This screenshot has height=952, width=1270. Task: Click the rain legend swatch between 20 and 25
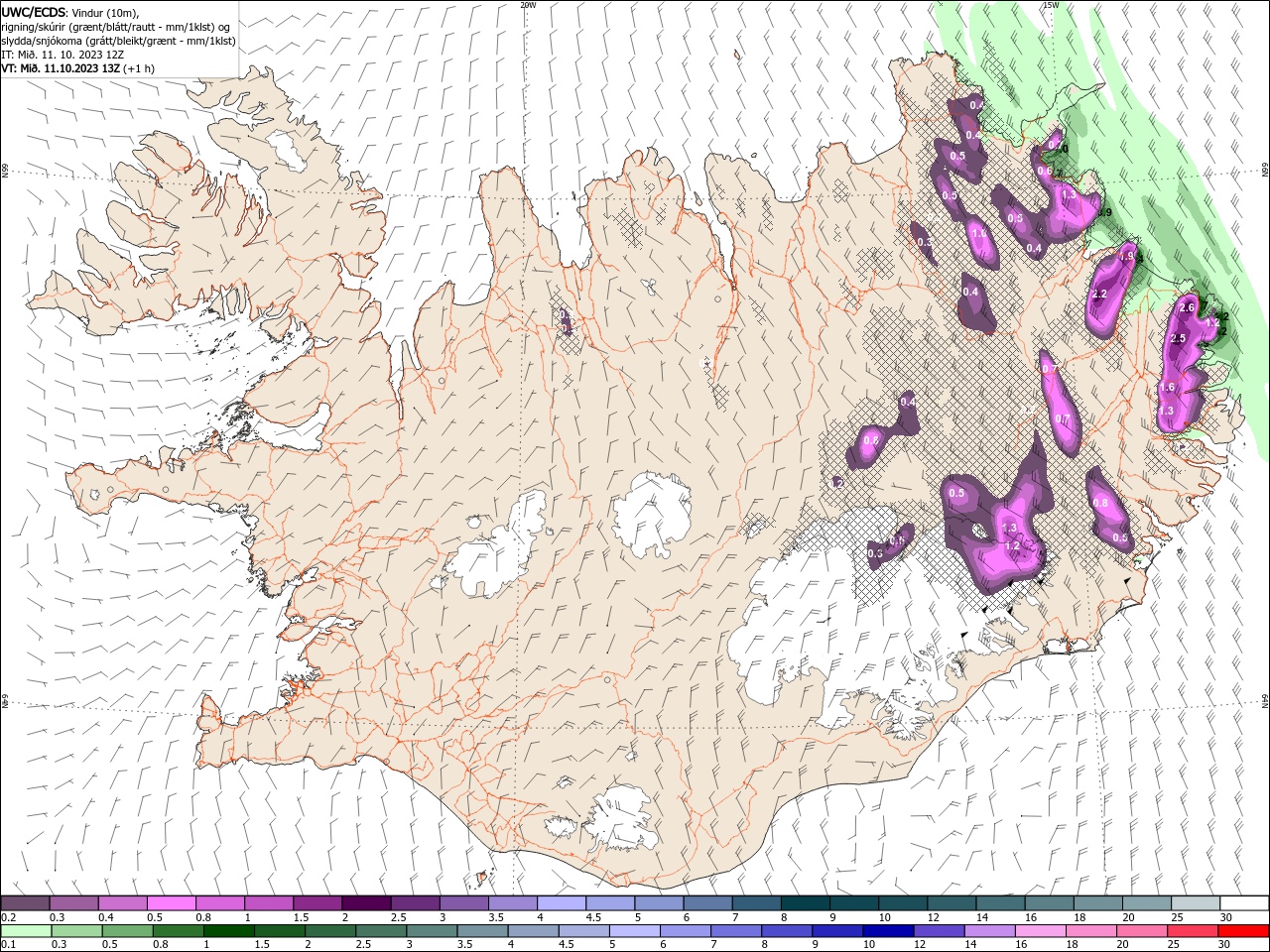[1141, 931]
